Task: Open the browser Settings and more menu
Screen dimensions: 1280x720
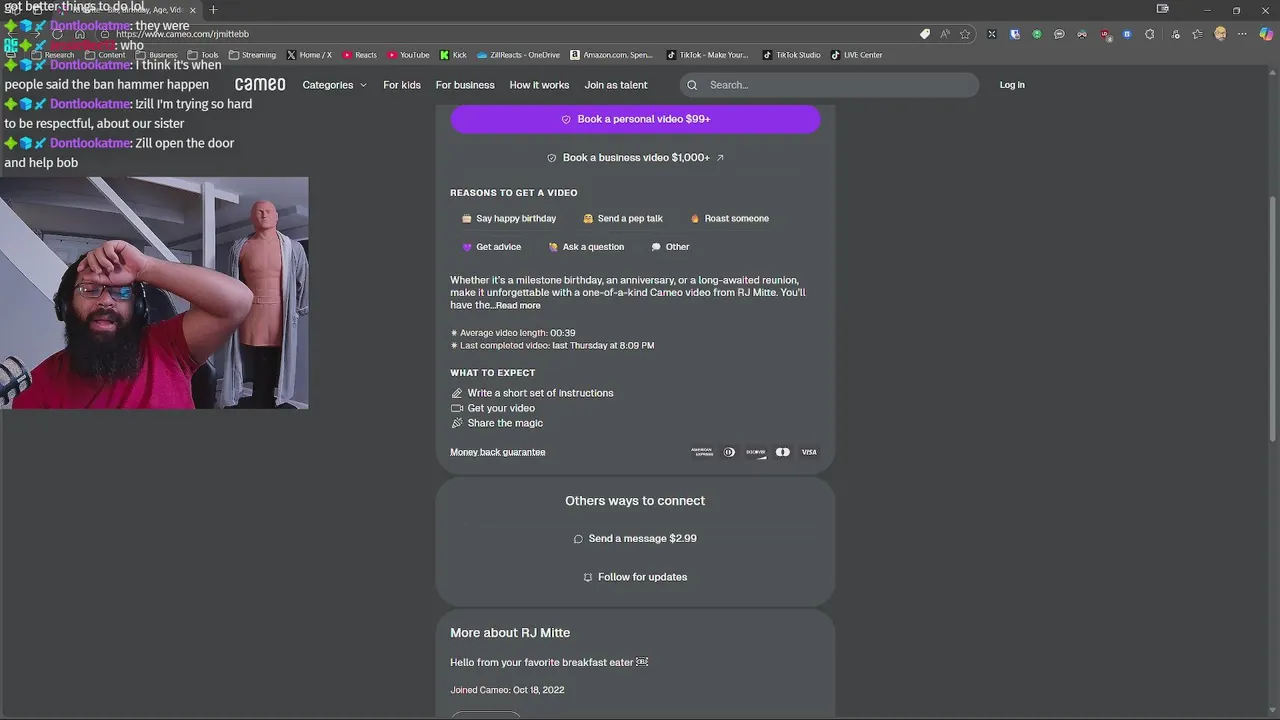Action: 1243,34
